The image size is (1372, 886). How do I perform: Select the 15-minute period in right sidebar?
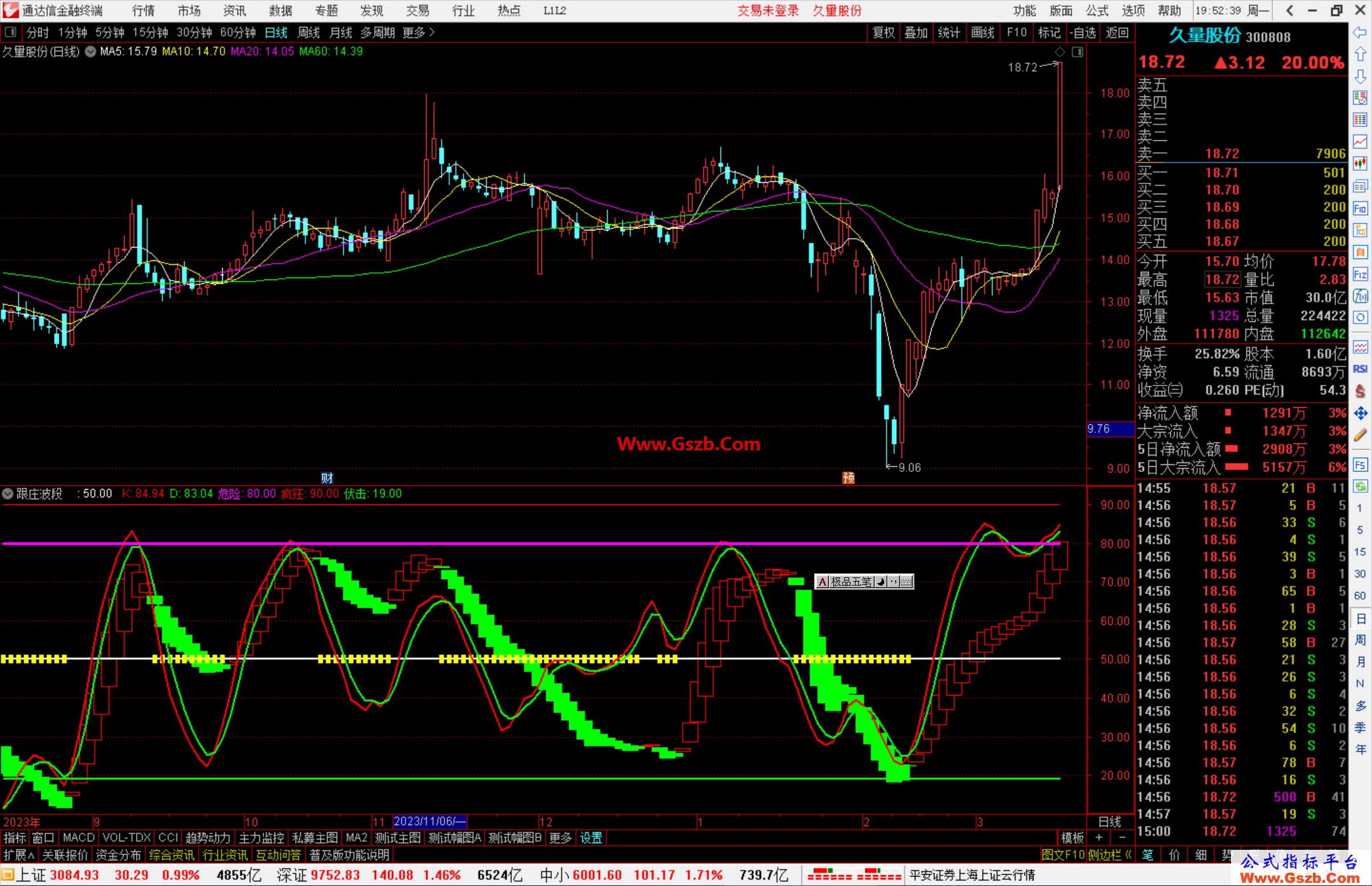coord(1359,552)
